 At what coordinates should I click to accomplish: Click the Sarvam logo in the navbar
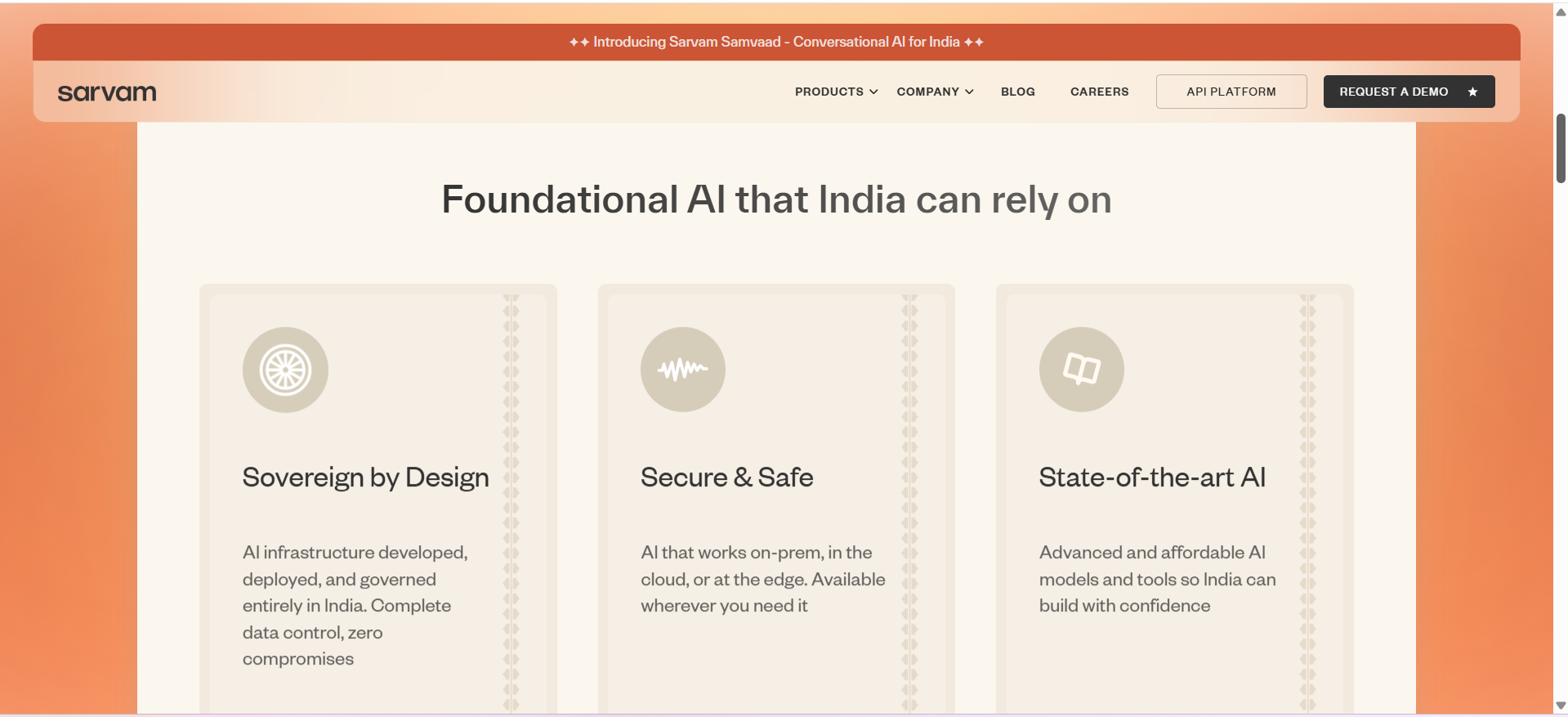[x=107, y=92]
